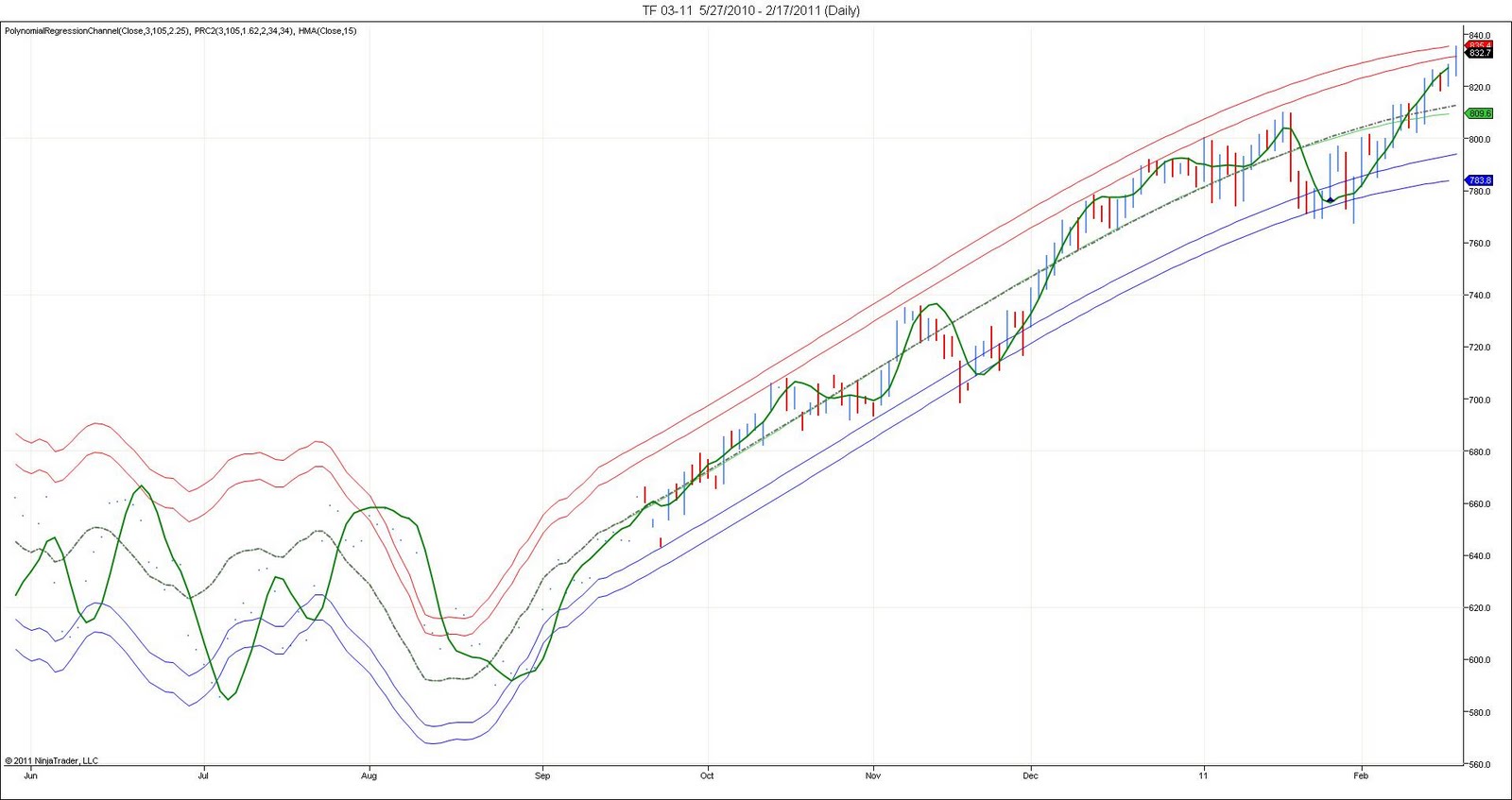Click the 840.0 price axis label

pyautogui.click(x=1480, y=36)
